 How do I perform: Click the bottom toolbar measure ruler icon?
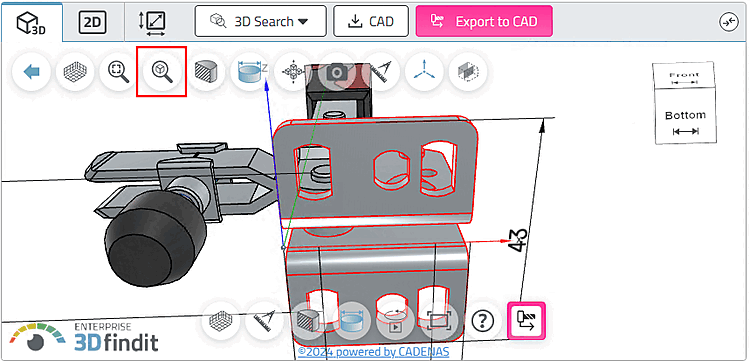click(264, 321)
